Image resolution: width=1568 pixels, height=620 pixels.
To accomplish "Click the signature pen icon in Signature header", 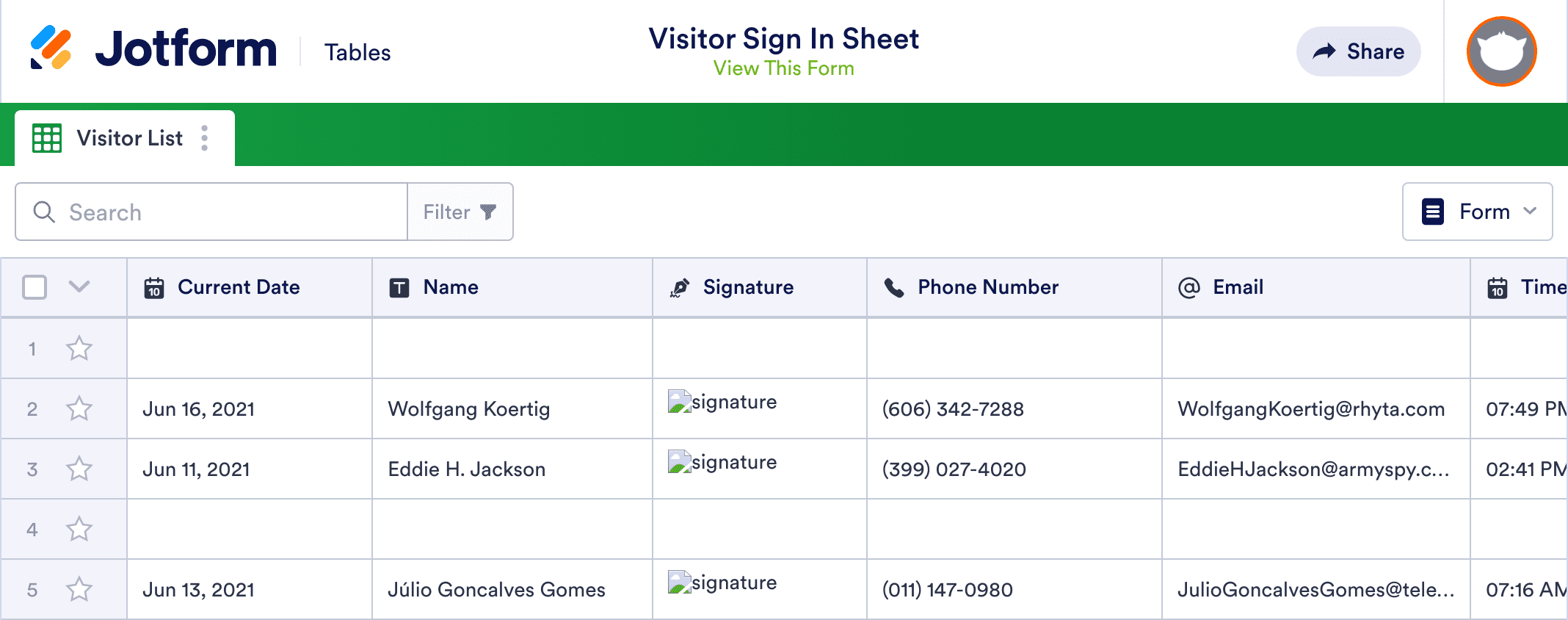I will click(x=679, y=287).
